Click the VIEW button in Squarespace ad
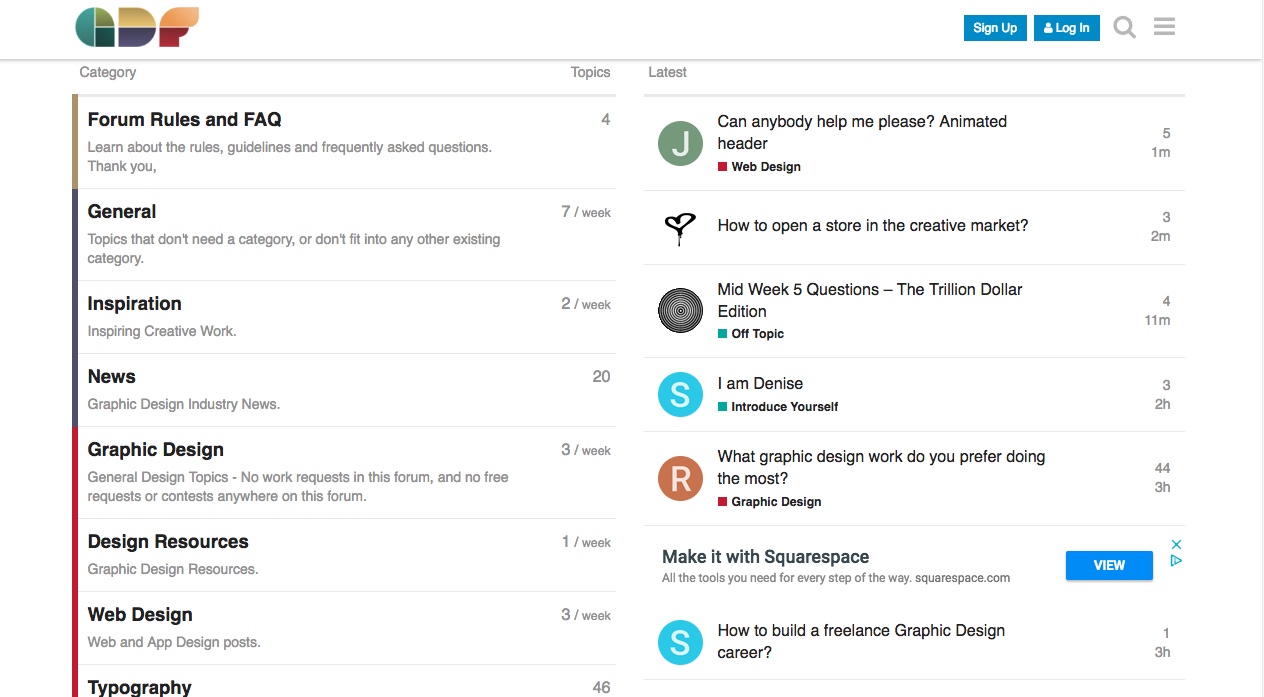This screenshot has width=1264, height=697. point(1108,565)
